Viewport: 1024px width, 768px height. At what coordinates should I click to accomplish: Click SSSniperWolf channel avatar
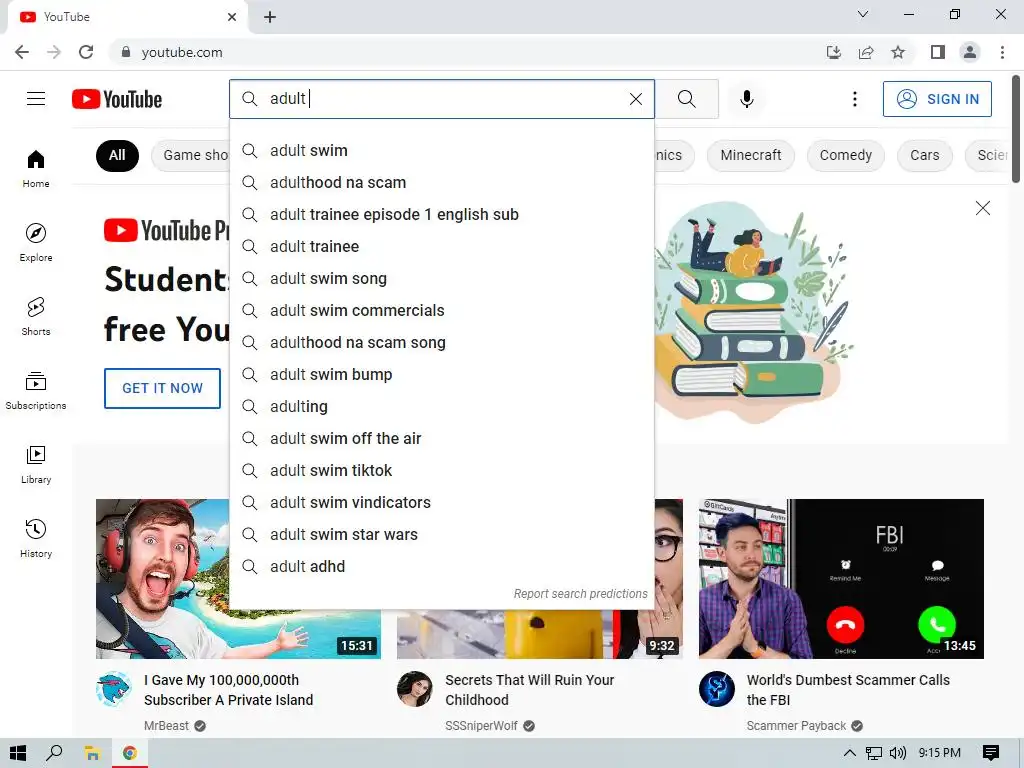coord(415,689)
